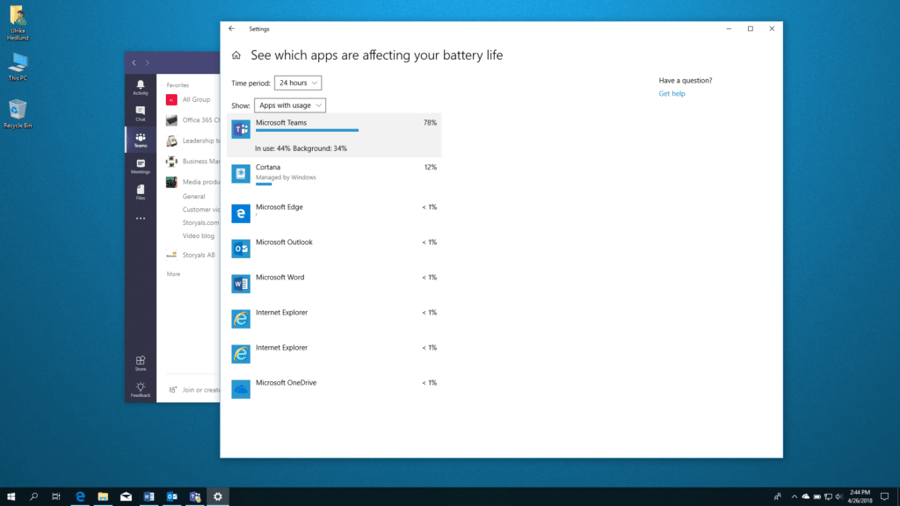Click Join or create a team
This screenshot has height=506, width=900.
[x=194, y=390]
